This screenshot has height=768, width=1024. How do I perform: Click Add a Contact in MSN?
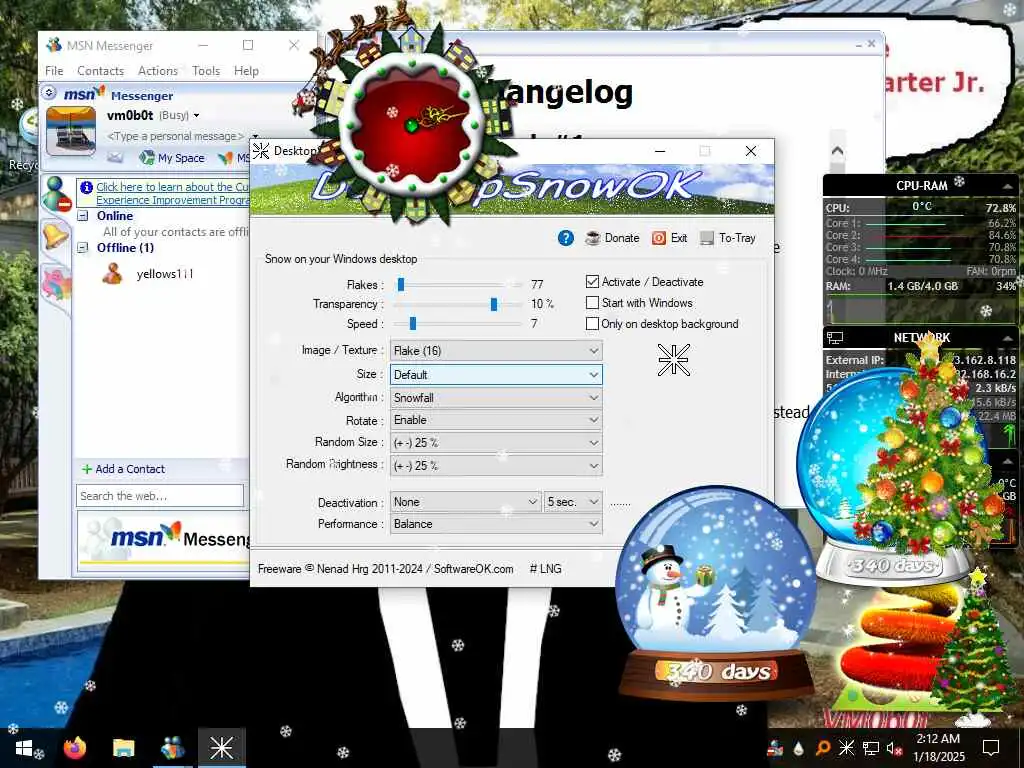pyautogui.click(x=123, y=469)
